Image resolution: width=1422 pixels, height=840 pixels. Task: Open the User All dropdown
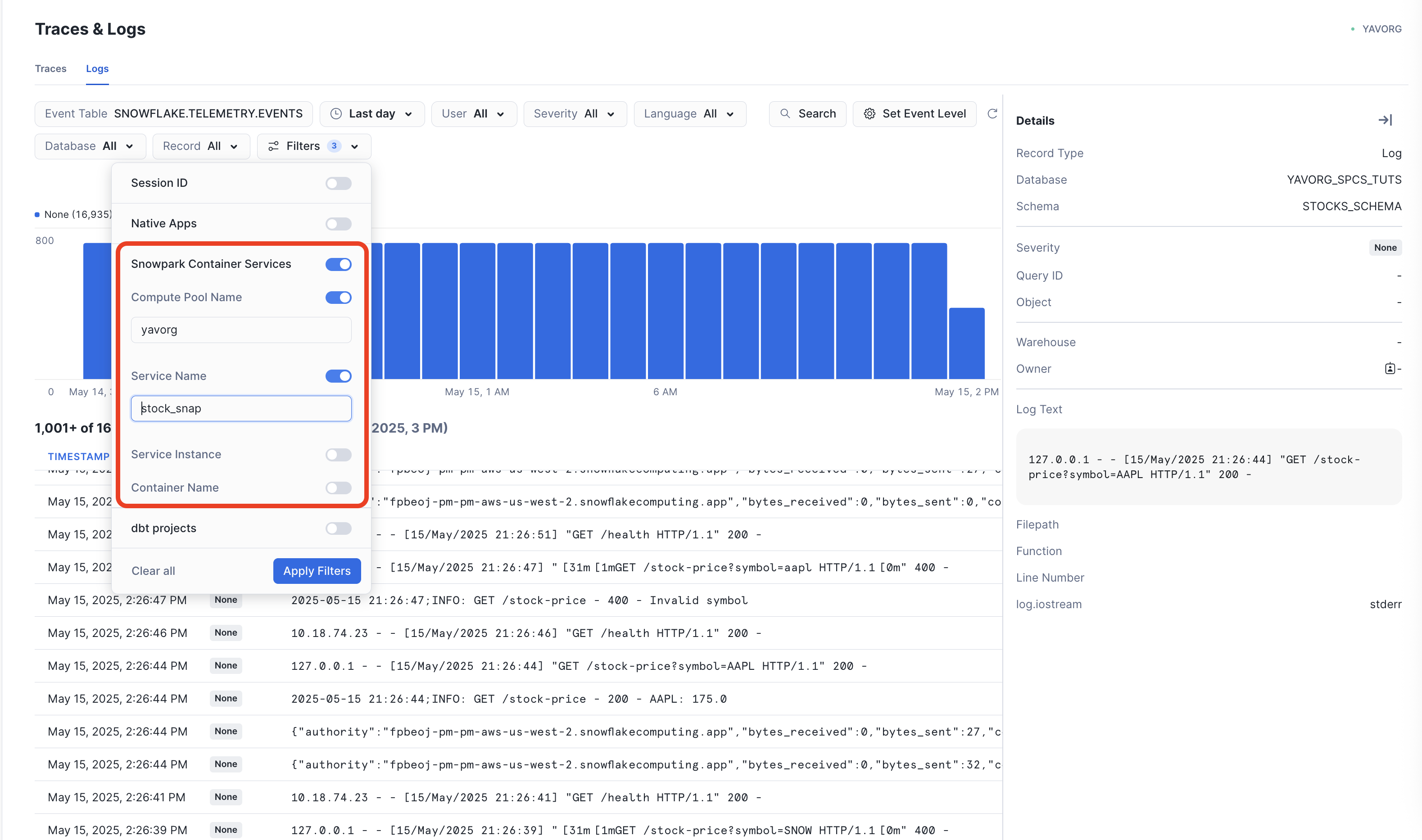tap(474, 114)
